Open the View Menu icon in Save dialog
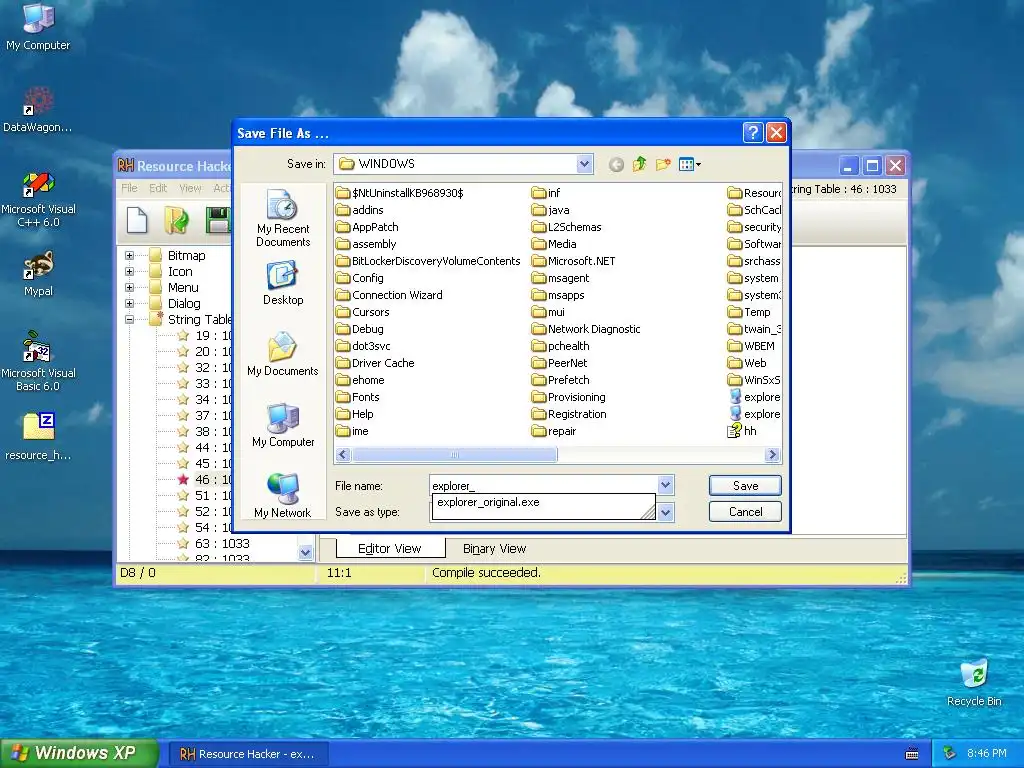 (x=689, y=165)
